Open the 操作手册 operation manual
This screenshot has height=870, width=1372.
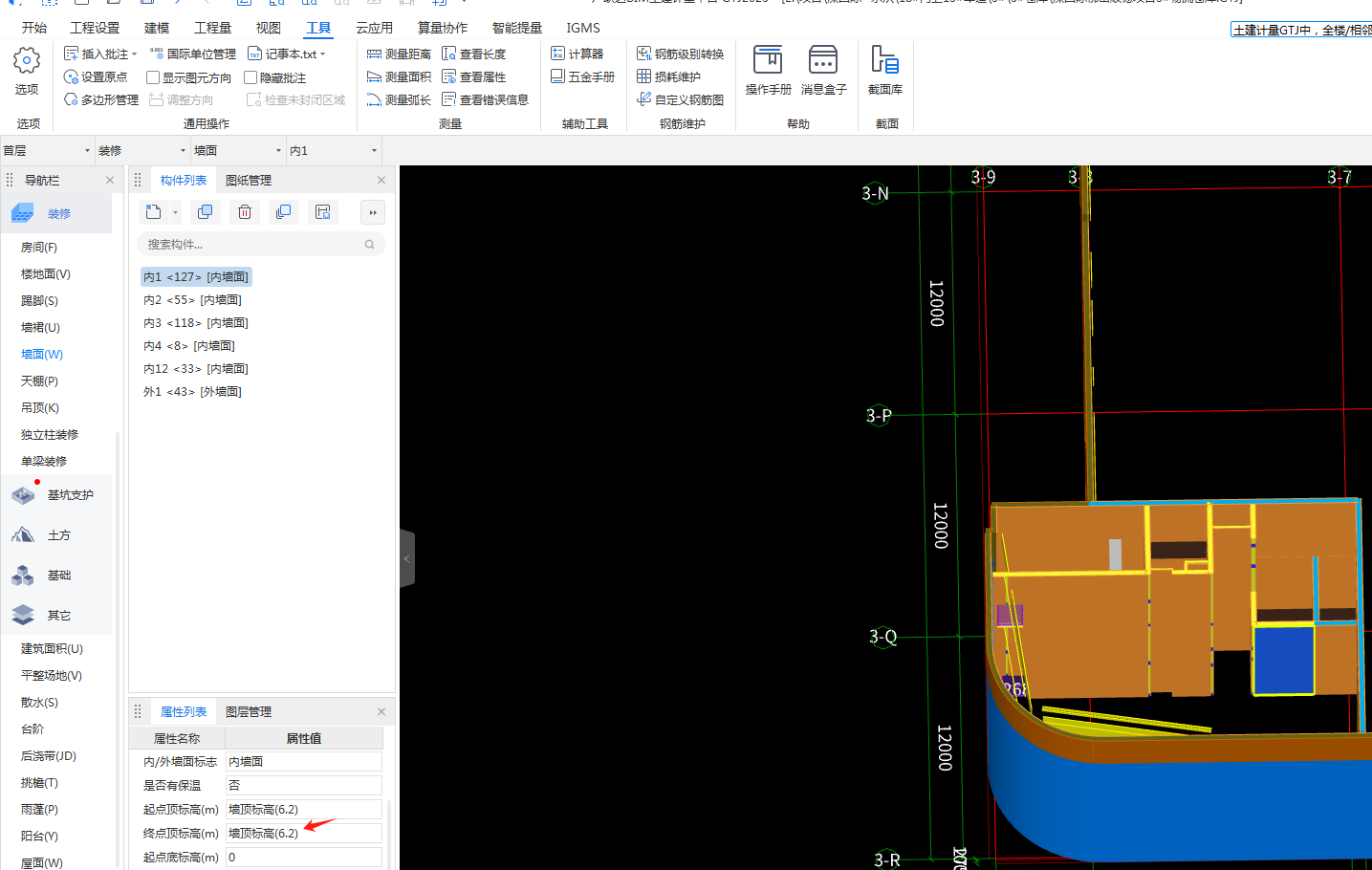click(x=768, y=71)
